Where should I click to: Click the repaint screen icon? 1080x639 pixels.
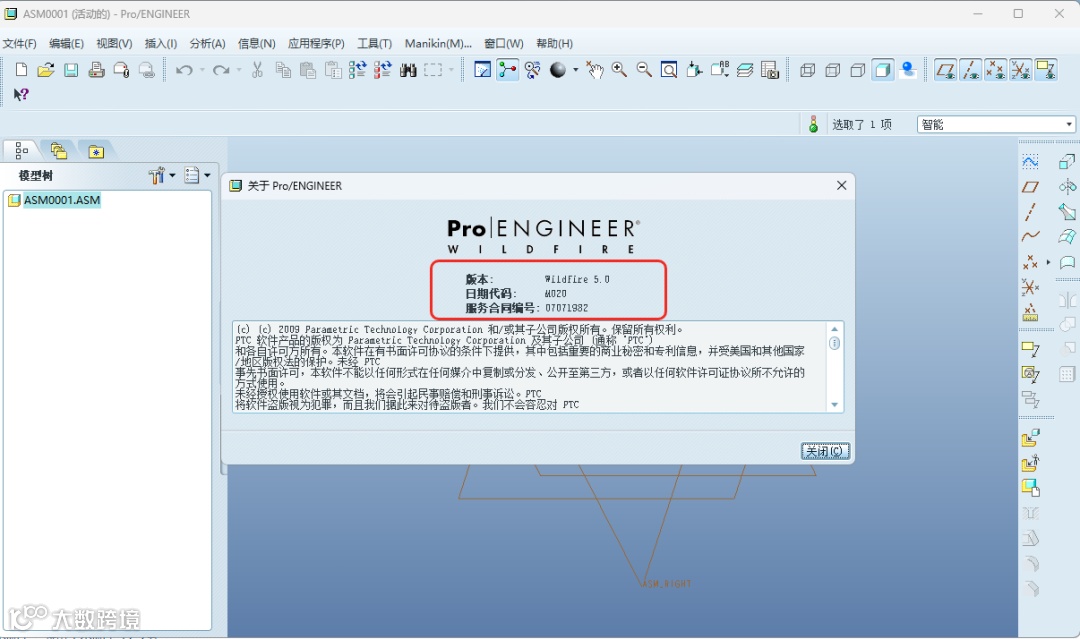click(482, 70)
